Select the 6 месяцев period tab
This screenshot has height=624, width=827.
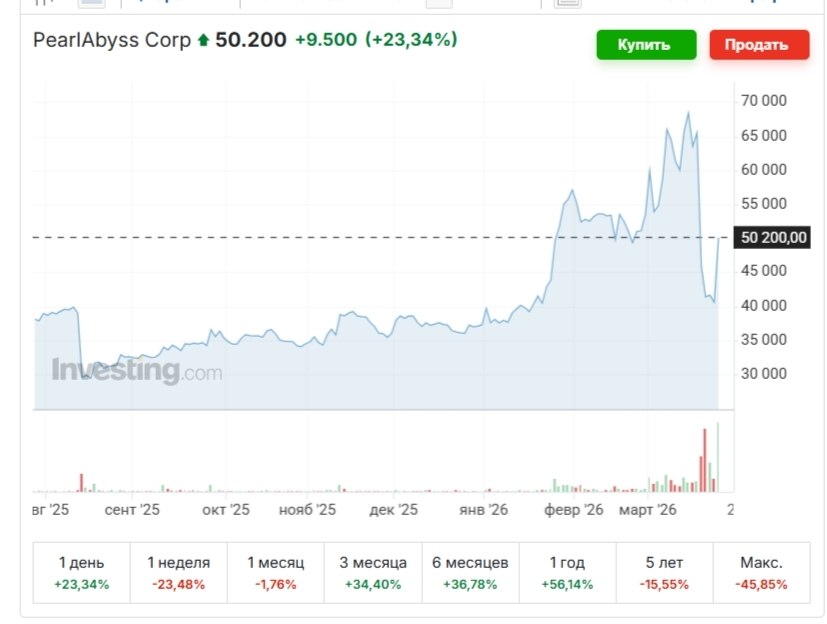click(x=470, y=573)
